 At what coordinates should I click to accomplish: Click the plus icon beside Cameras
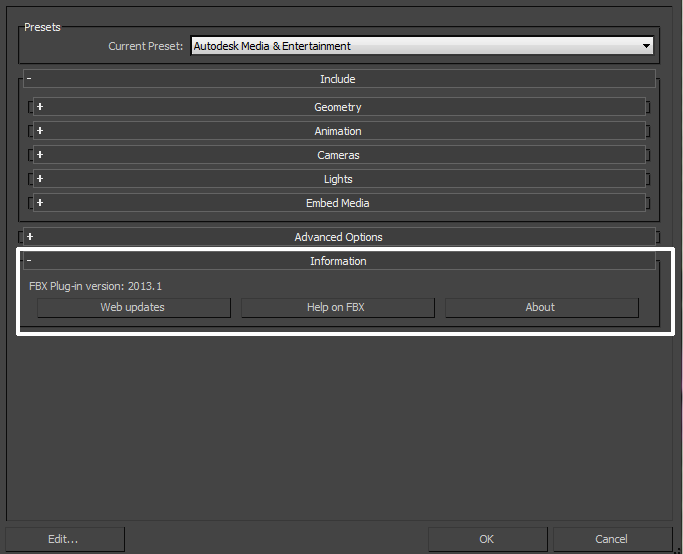pos(40,155)
